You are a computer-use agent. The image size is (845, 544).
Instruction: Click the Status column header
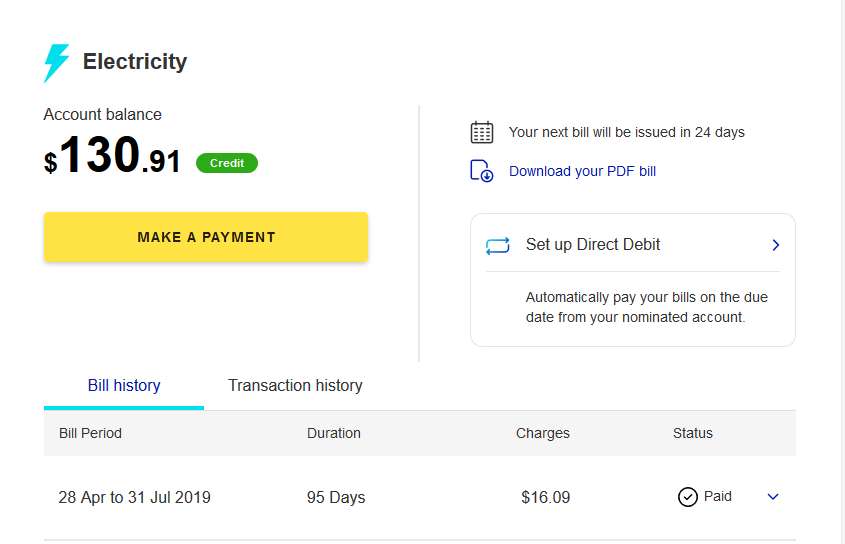pos(693,433)
